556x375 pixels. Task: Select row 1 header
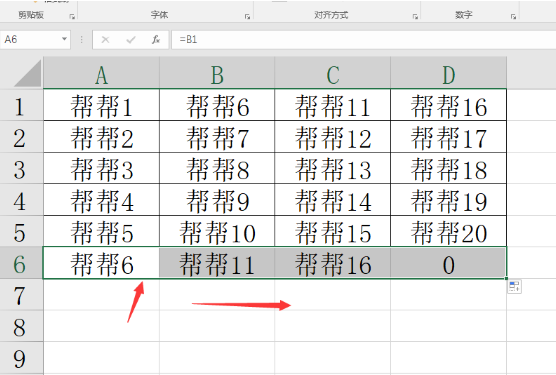[x=21, y=105]
